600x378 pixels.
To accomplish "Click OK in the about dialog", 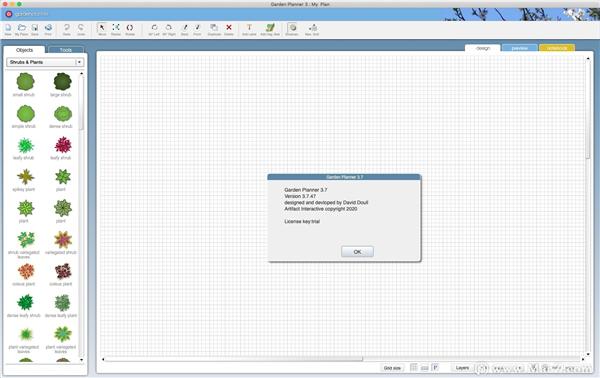I will (x=357, y=252).
